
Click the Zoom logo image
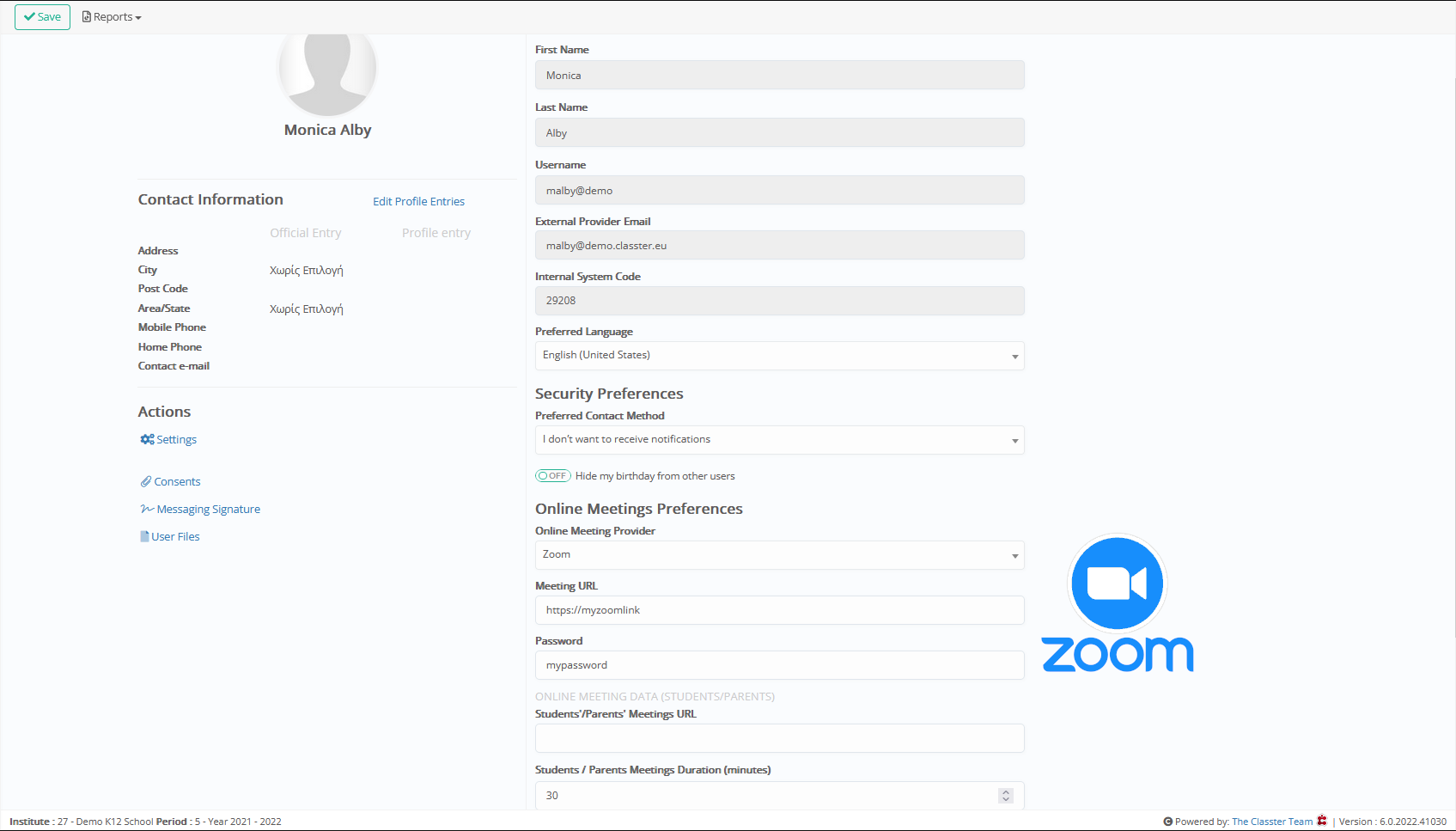1117,602
